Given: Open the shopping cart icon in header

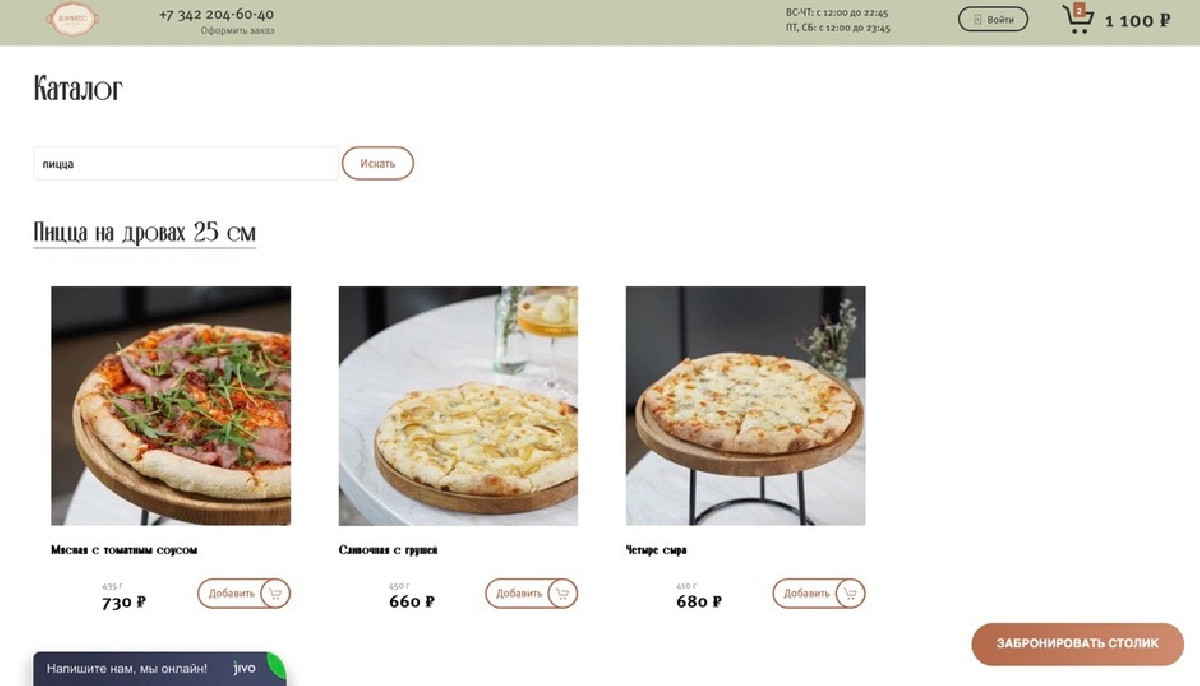Looking at the screenshot, I should point(1078,19).
